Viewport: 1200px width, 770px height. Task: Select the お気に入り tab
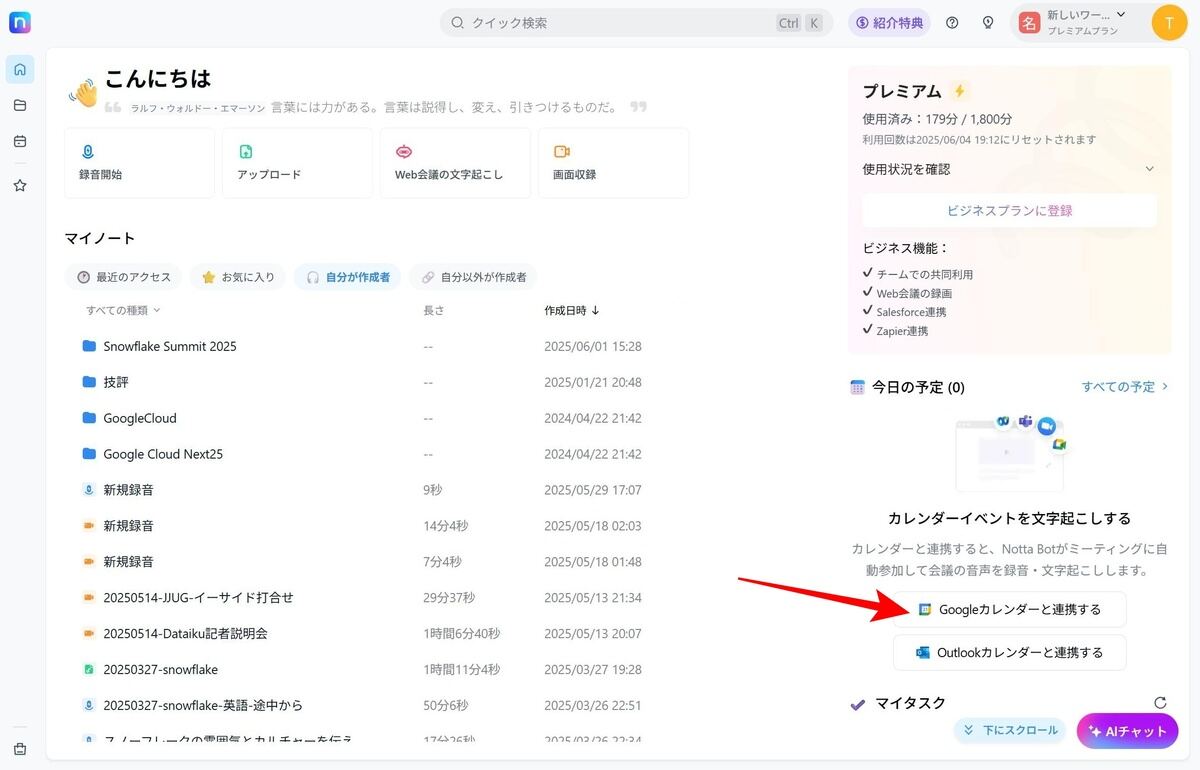tap(238, 277)
